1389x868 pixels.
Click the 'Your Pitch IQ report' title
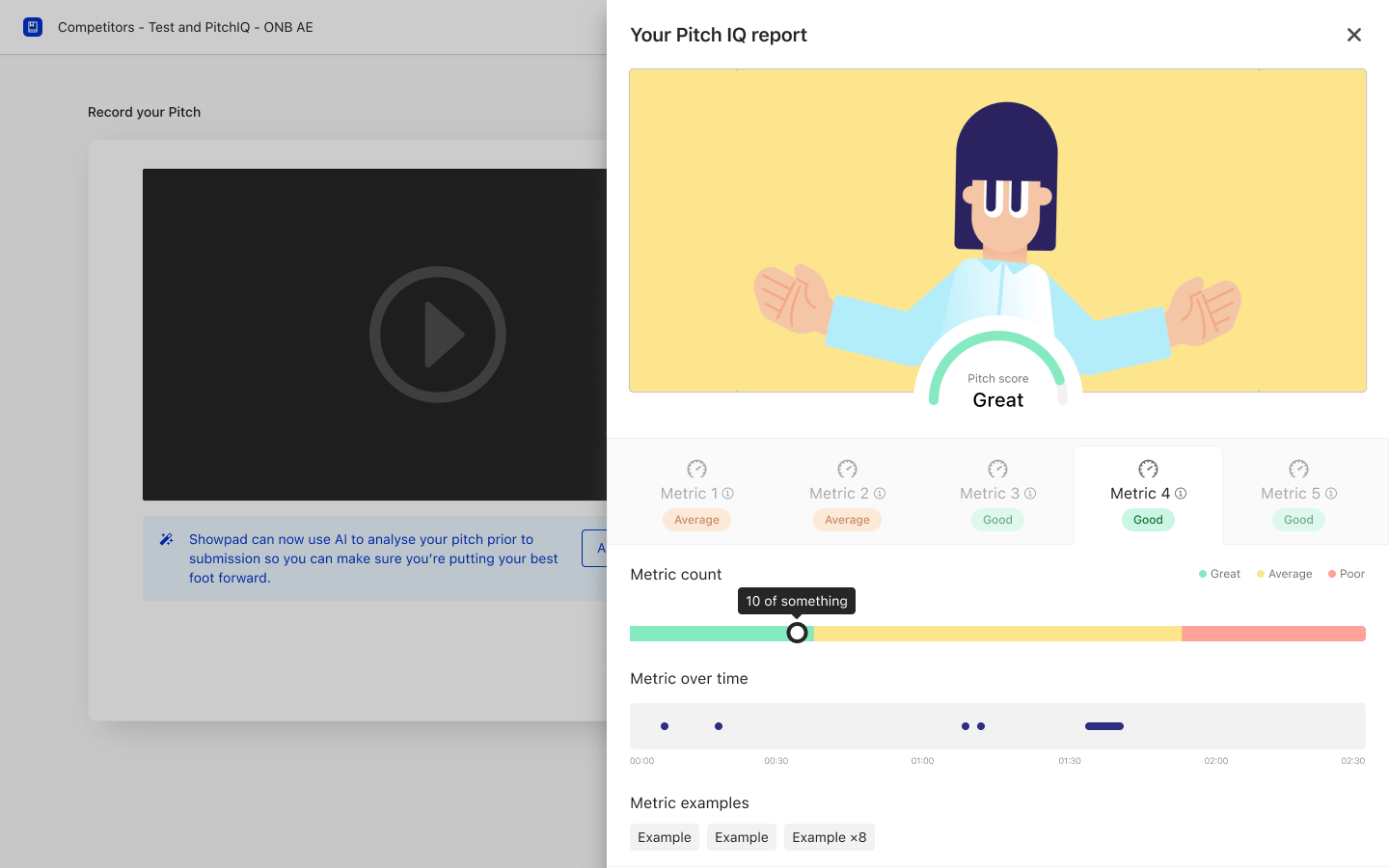[x=719, y=35]
